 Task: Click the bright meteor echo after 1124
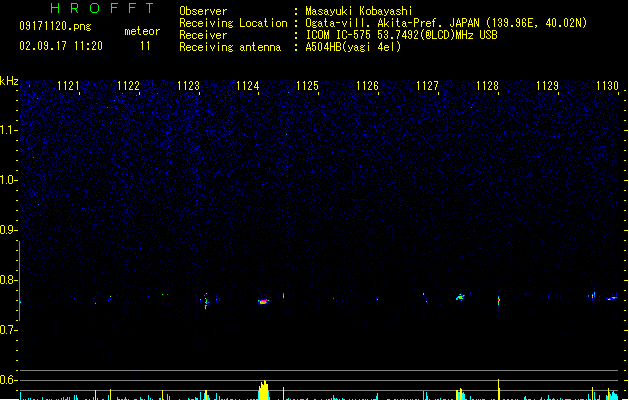tap(263, 302)
